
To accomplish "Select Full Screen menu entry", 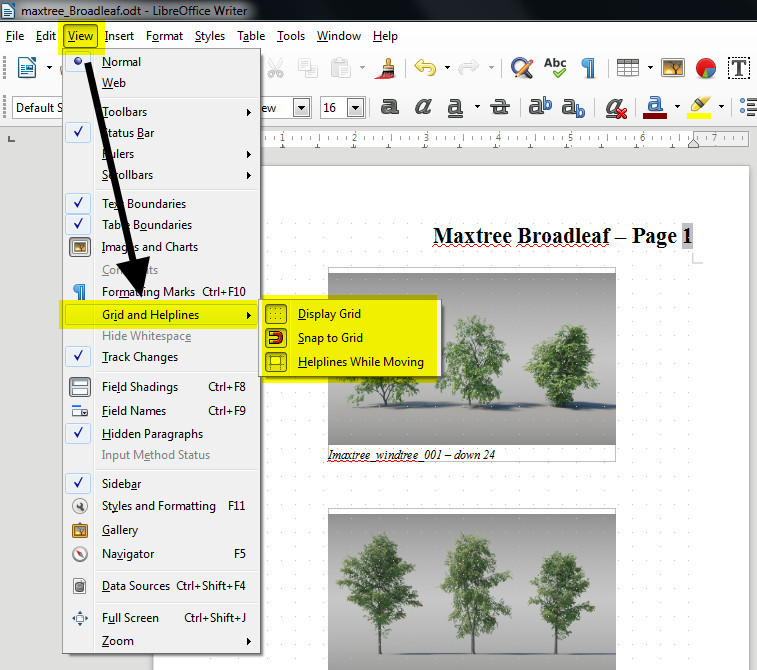I will [x=161, y=618].
